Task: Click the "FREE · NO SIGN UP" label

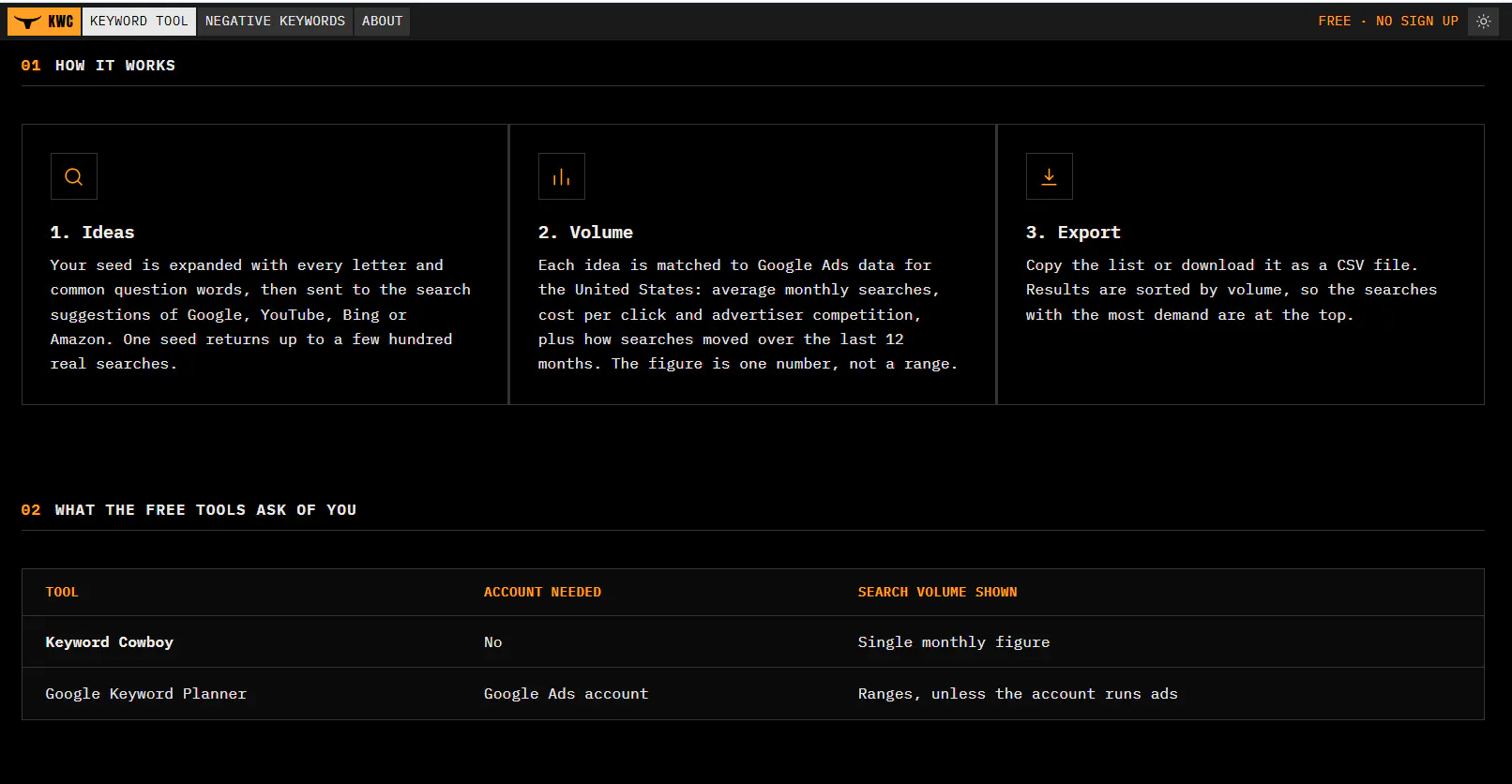Action: (x=1388, y=22)
